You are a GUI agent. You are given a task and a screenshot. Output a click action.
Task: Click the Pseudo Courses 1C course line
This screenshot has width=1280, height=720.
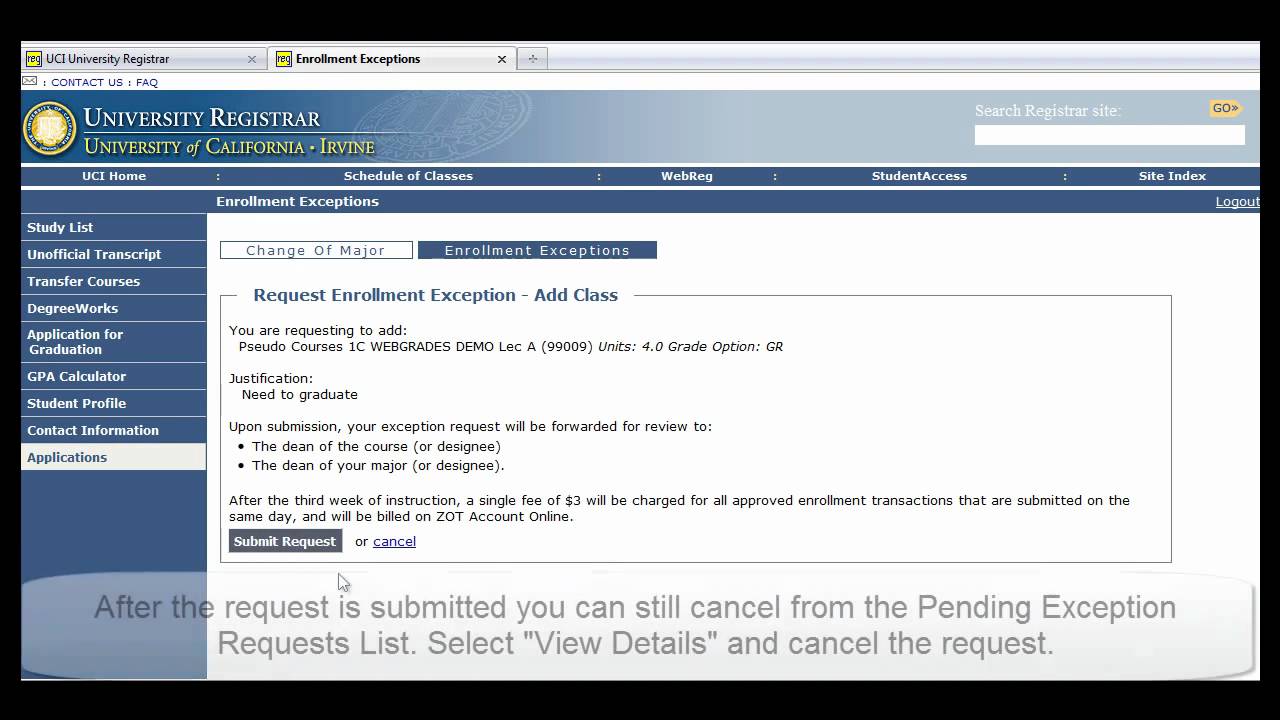click(x=510, y=347)
